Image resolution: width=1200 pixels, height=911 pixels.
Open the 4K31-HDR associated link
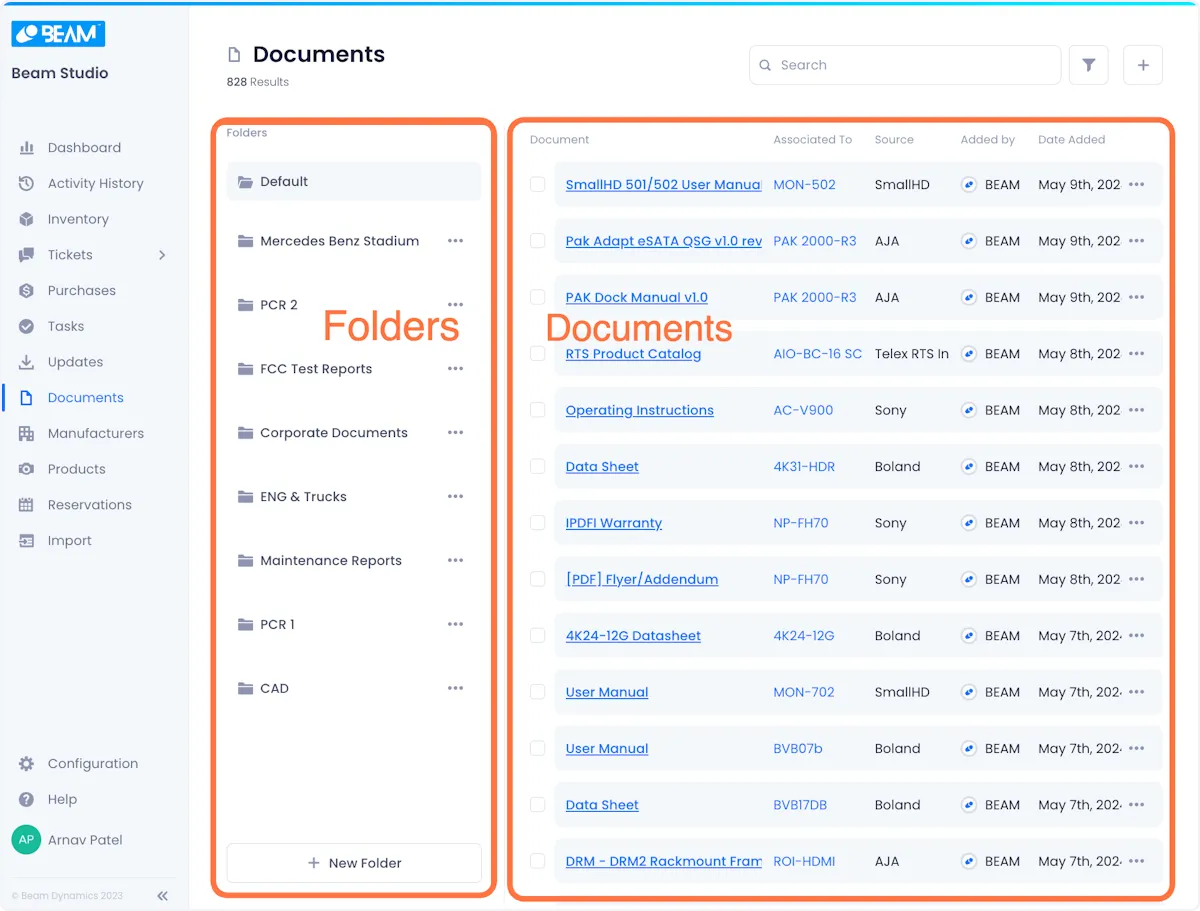[804, 467]
